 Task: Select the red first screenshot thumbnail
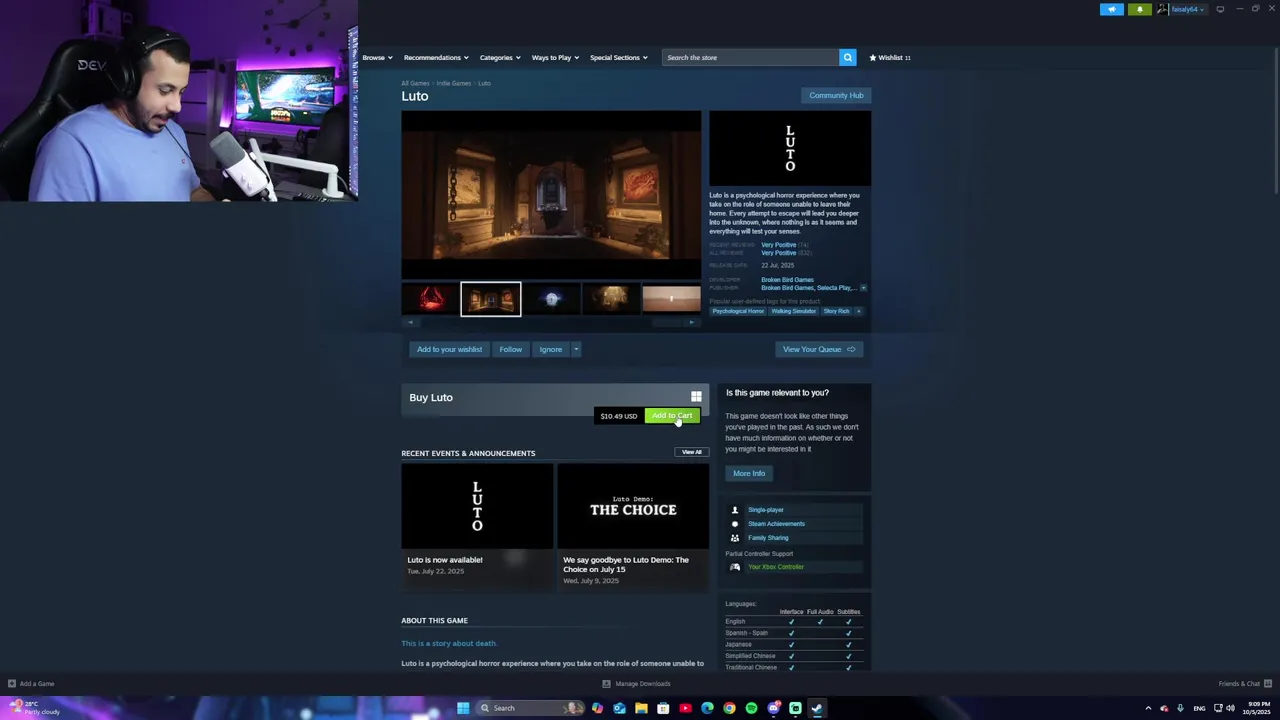pyautogui.click(x=431, y=299)
